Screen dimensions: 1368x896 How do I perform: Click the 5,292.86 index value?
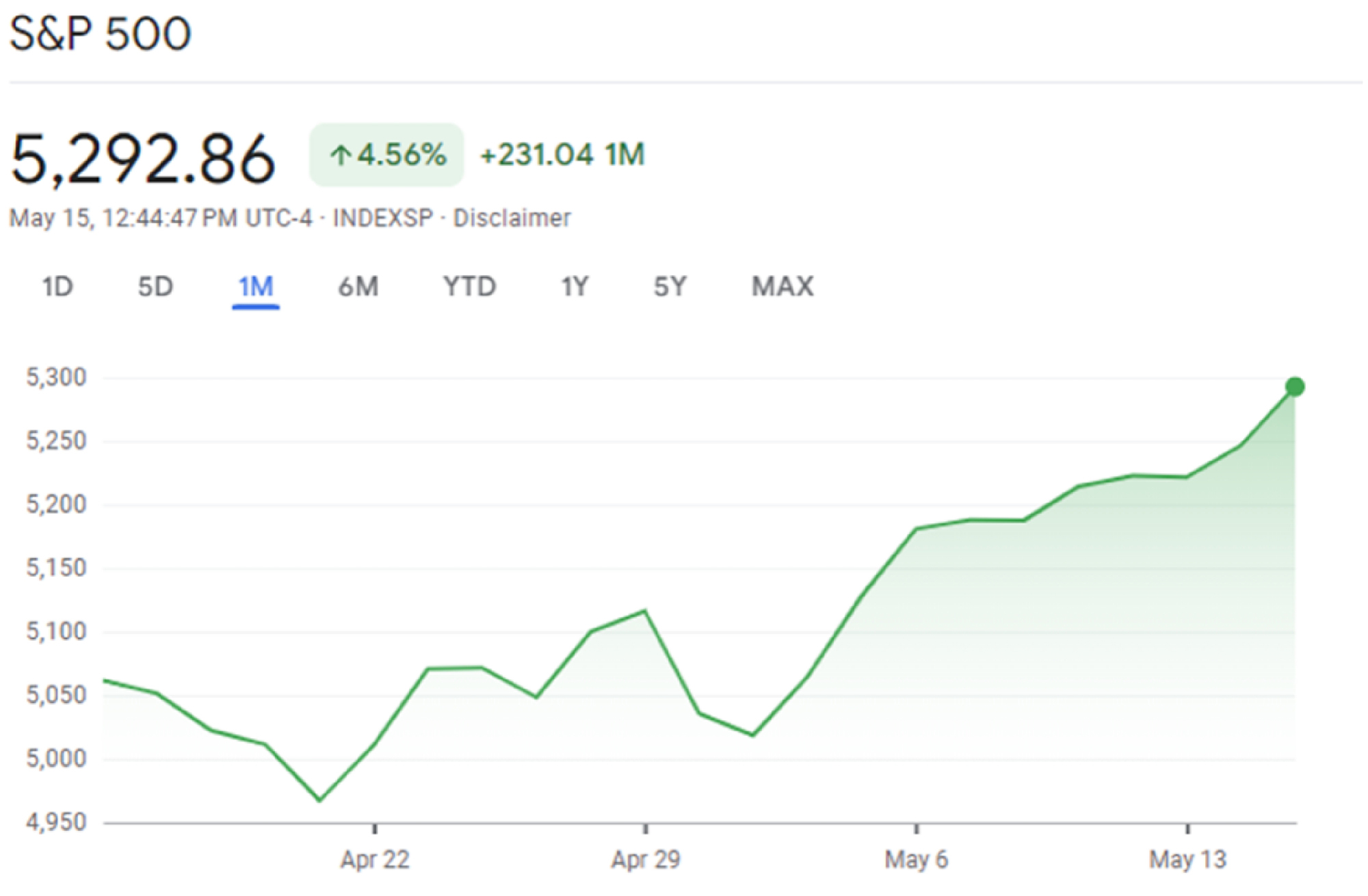tap(143, 159)
